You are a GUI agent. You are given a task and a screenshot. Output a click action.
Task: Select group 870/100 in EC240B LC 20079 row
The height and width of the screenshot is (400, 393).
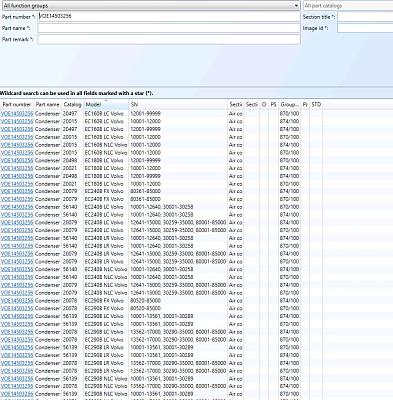click(289, 230)
